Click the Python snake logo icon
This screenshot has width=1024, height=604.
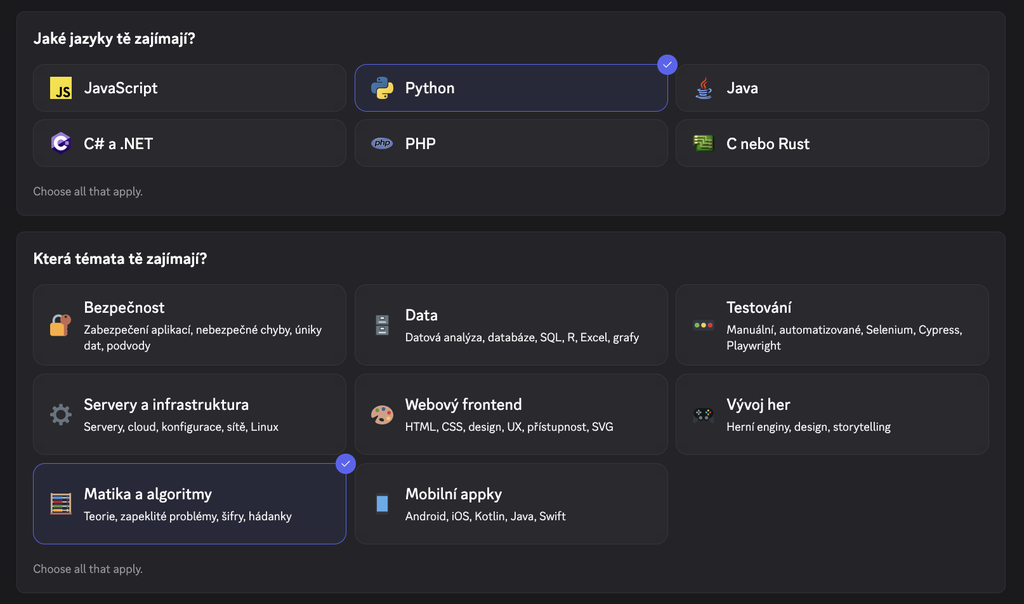[382, 88]
